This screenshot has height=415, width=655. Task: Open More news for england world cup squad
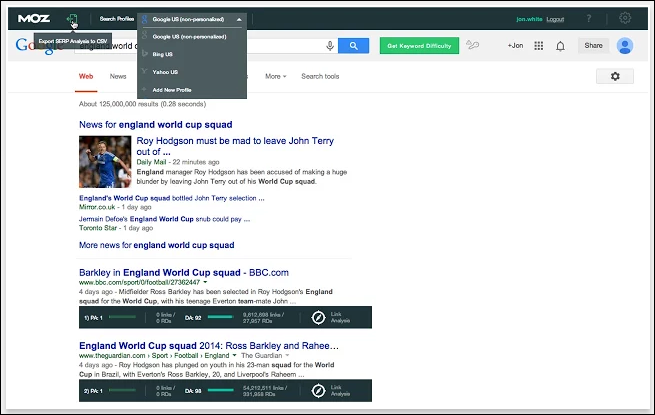(157, 245)
